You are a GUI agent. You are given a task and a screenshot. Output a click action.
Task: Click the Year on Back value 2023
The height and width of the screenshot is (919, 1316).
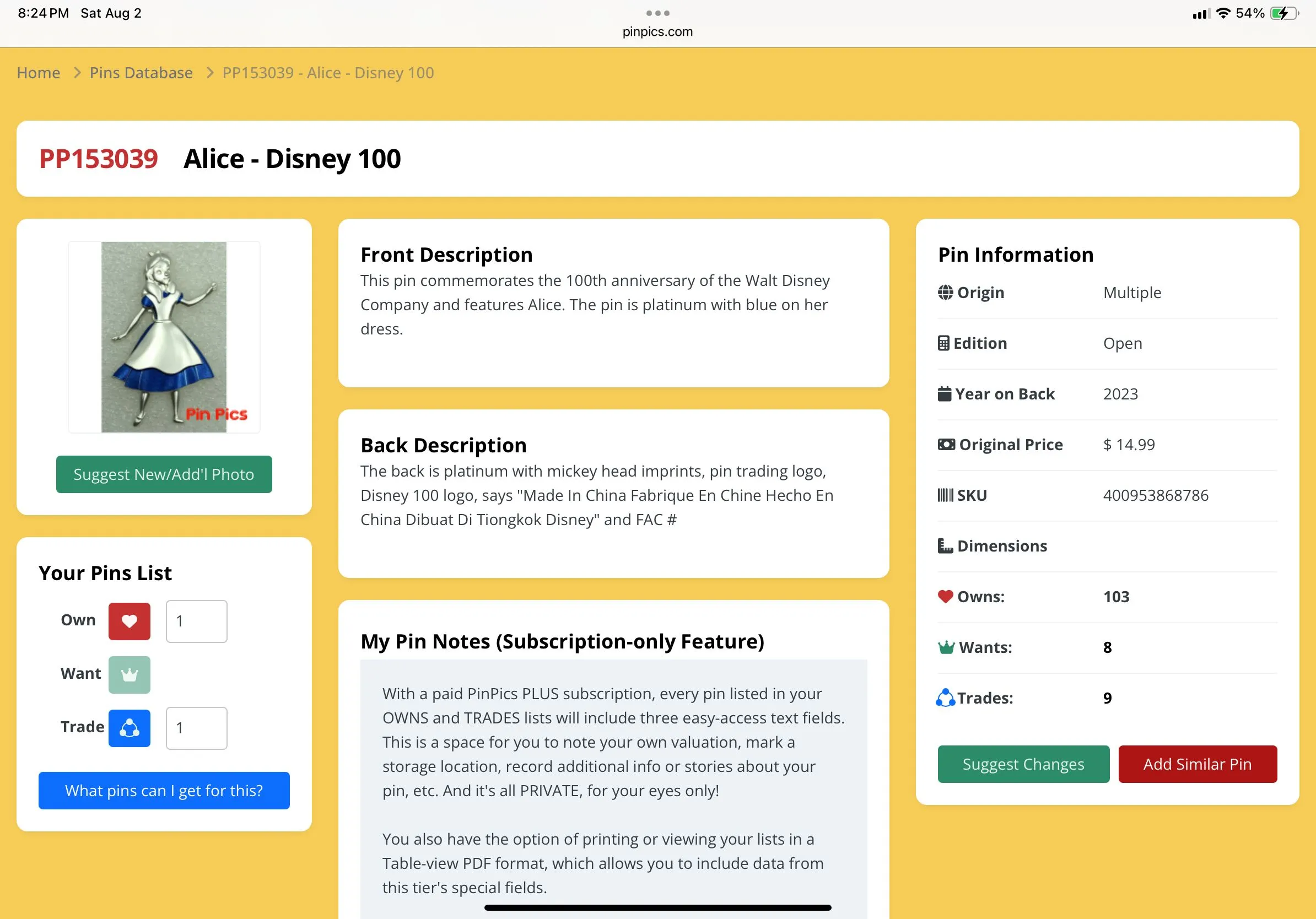point(1120,393)
